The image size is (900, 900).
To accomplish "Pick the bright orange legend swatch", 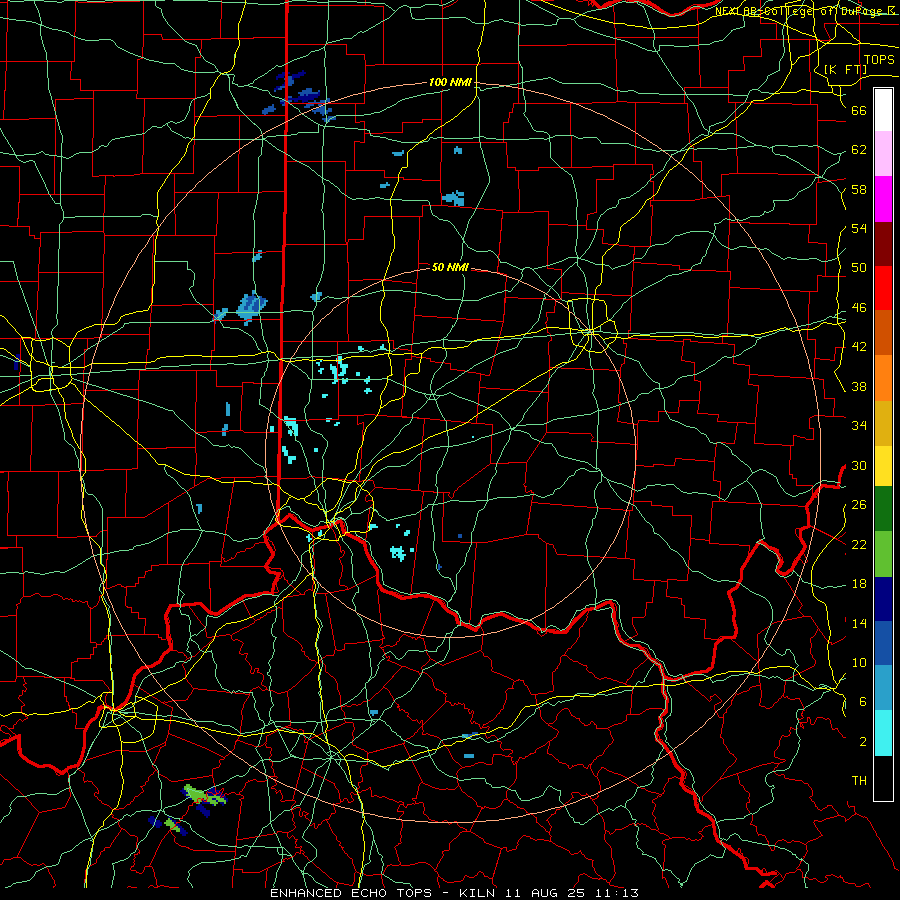I will 883,378.
